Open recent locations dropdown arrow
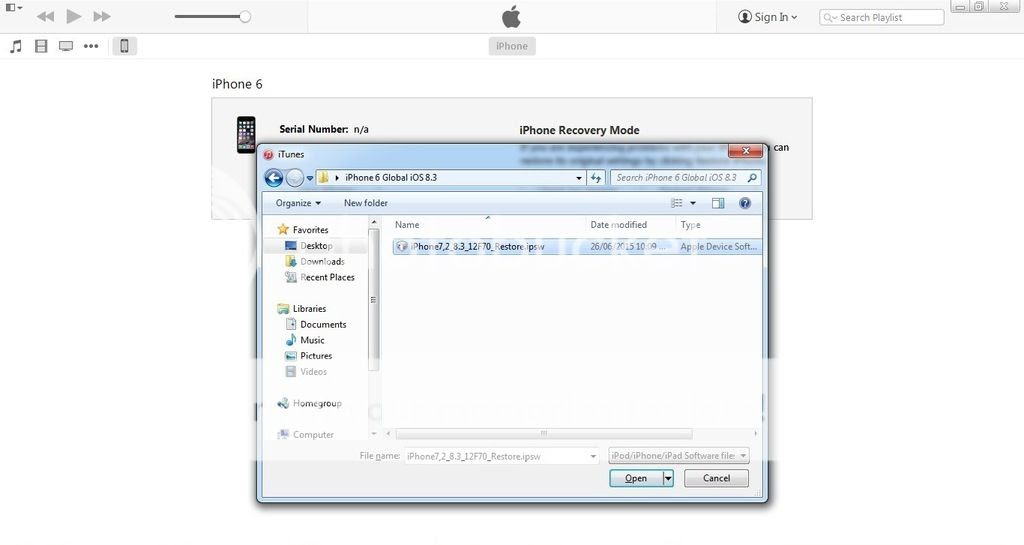This screenshot has width=1024, height=545. click(x=310, y=178)
